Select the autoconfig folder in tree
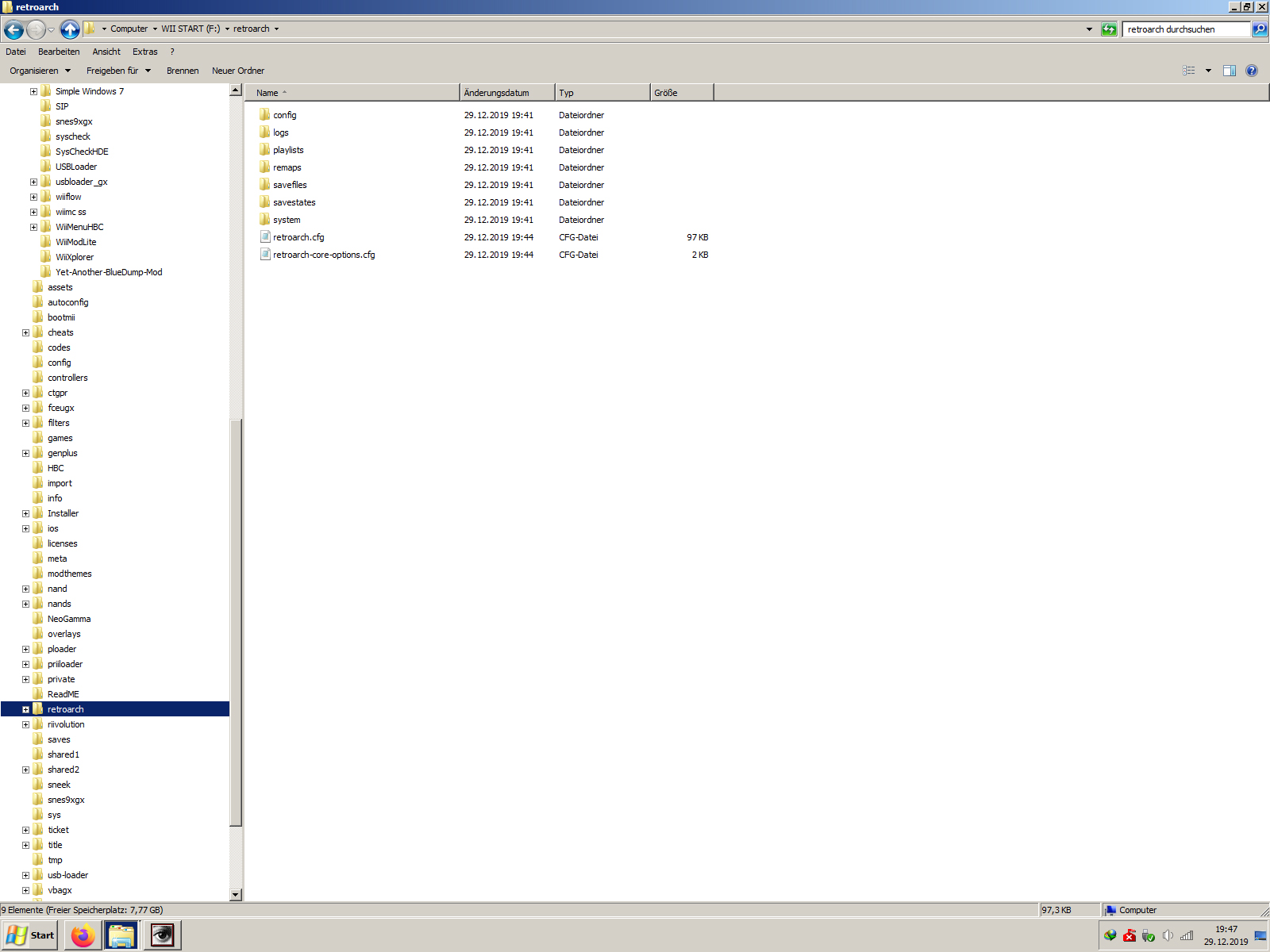 point(68,302)
